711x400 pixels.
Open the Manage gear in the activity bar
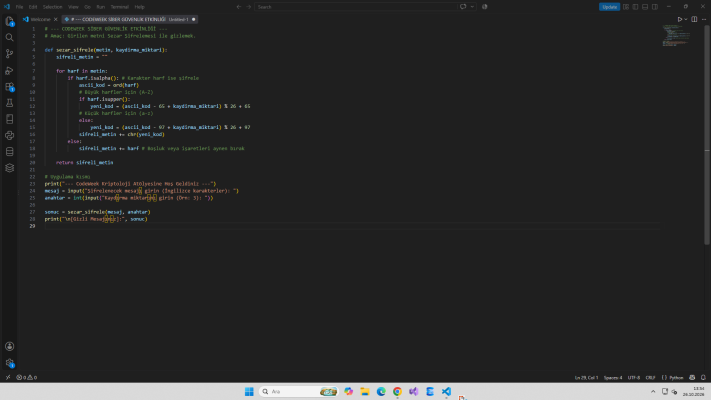[x=10, y=363]
